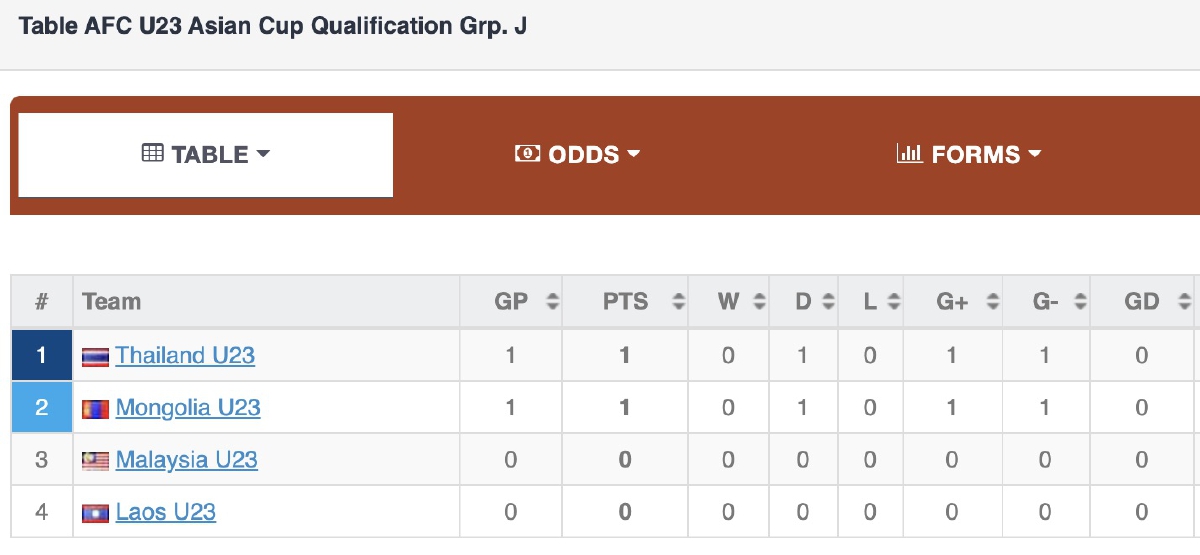Sort table by PTS column arrows

pyautogui.click(x=679, y=302)
